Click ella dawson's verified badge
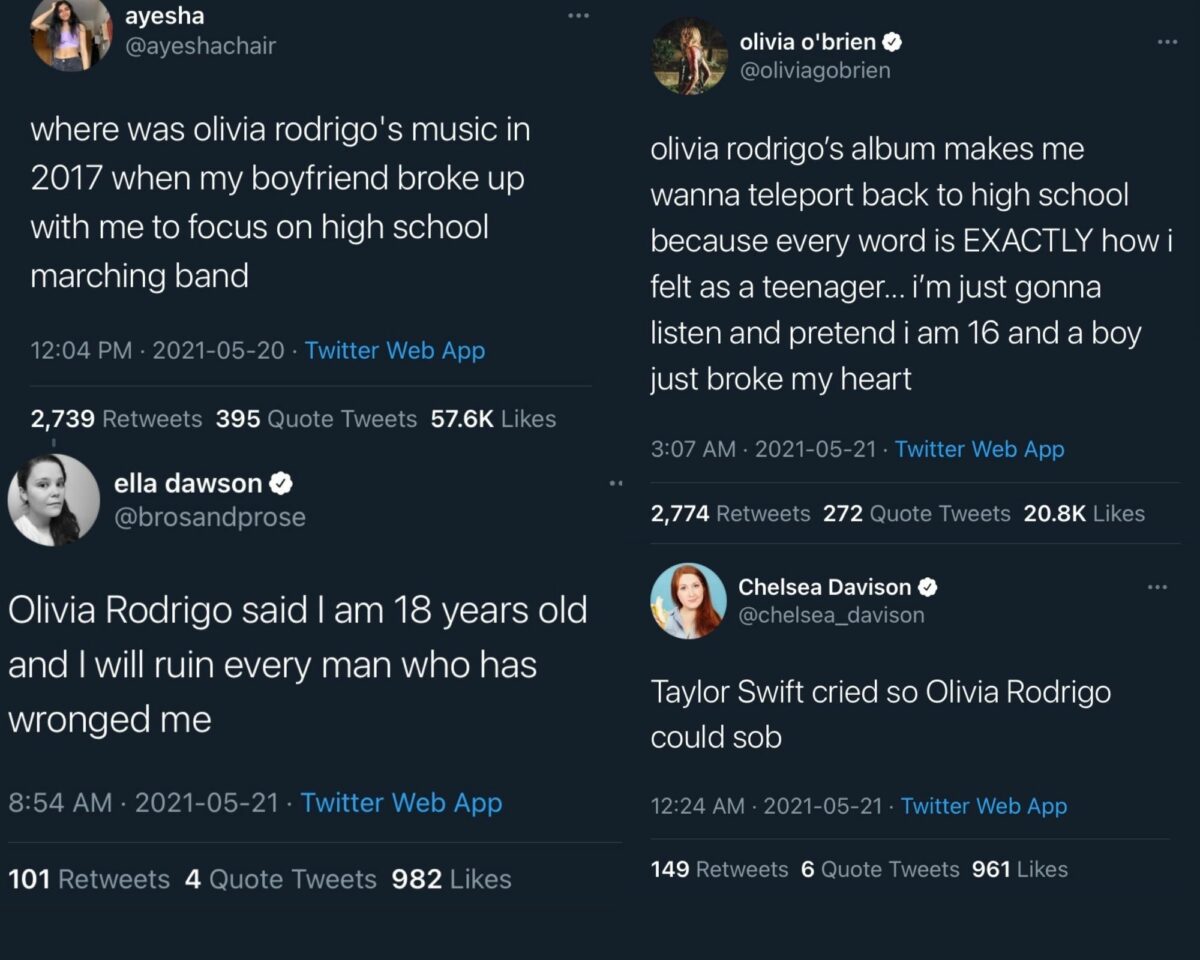Viewport: 1200px width, 960px height. [x=282, y=484]
